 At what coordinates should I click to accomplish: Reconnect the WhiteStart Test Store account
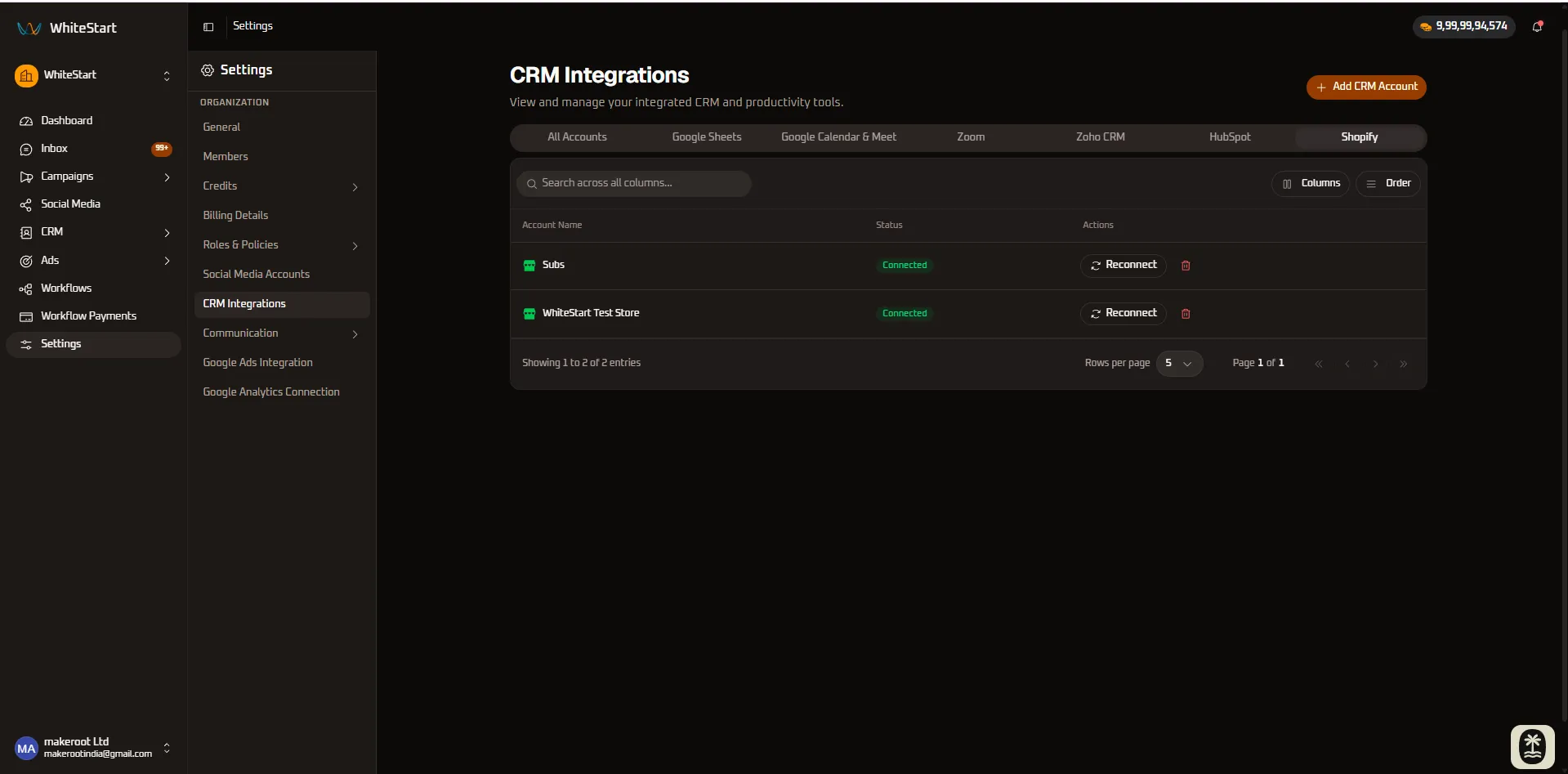tap(1124, 313)
